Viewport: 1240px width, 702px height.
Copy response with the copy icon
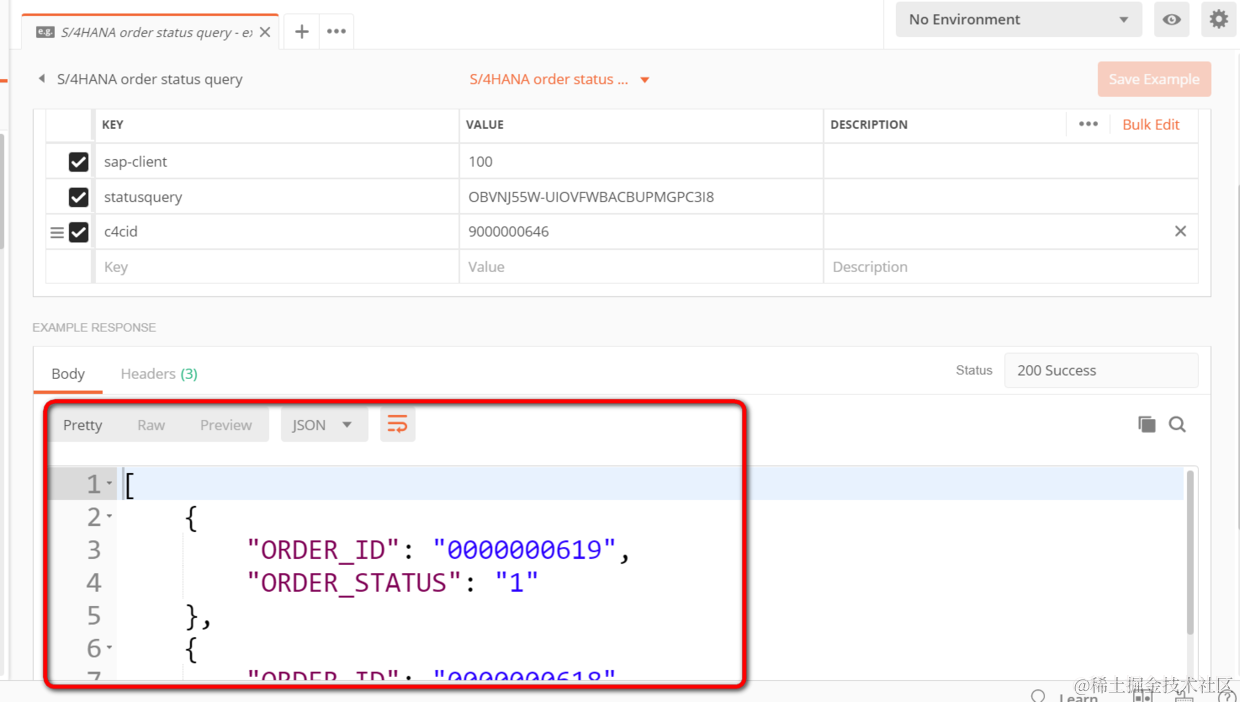[x=1147, y=424]
